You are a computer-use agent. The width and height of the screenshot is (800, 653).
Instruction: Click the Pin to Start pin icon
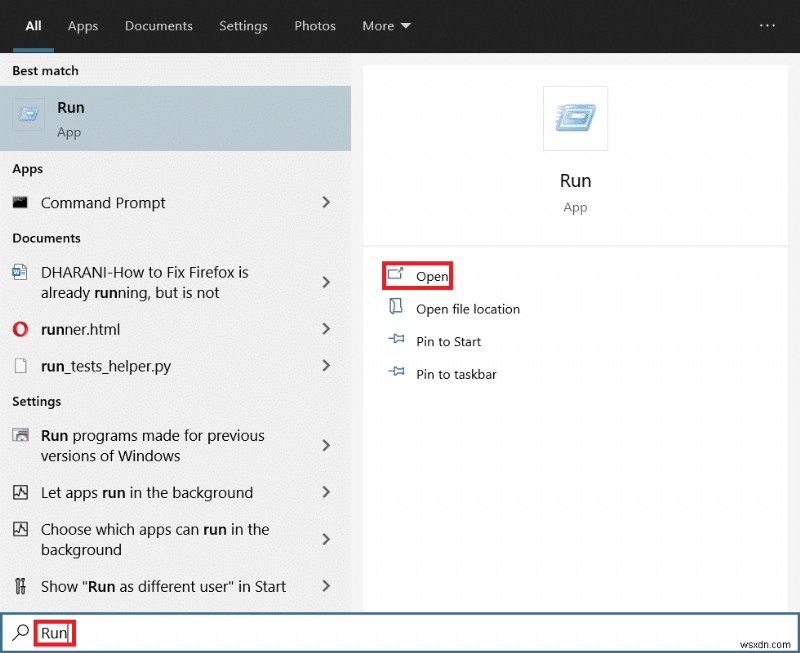click(396, 341)
